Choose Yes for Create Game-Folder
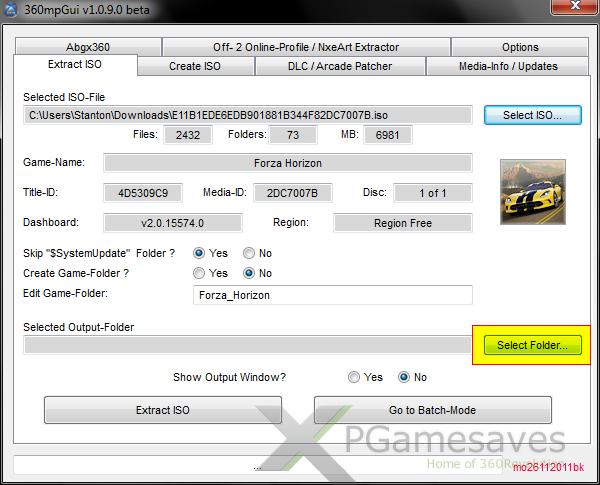This screenshot has height=485, width=600. pos(200,273)
